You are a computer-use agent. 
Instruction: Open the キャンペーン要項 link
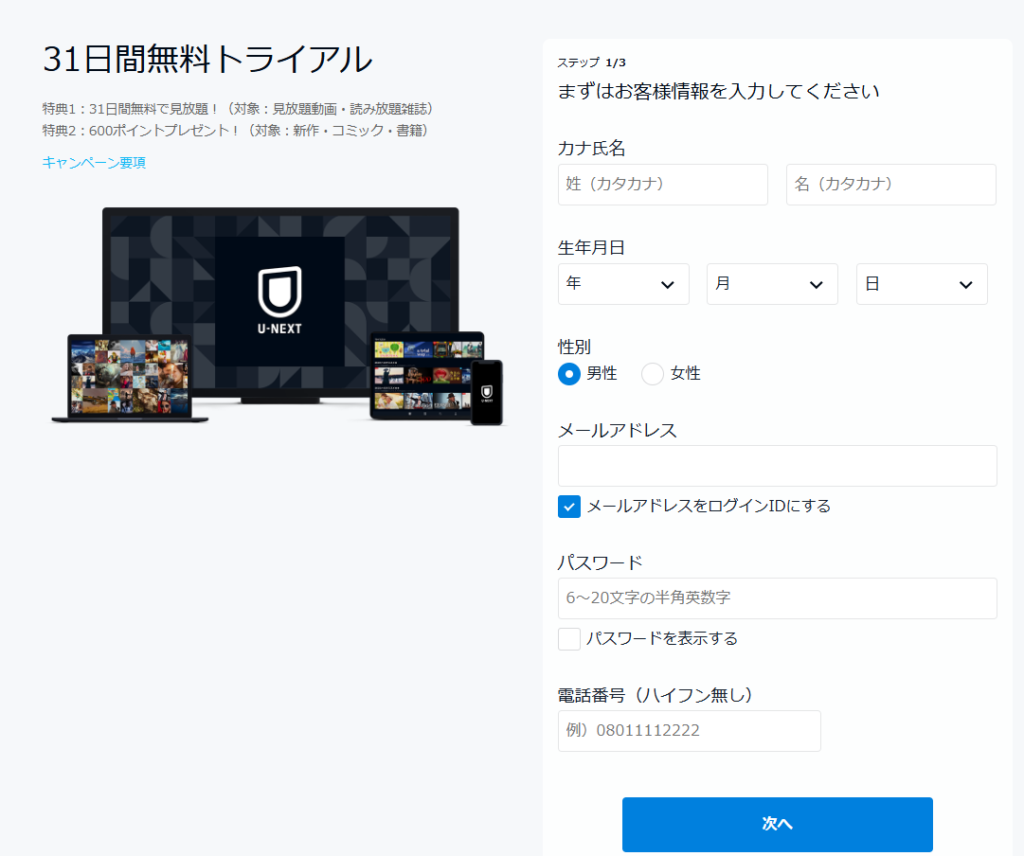(x=94, y=162)
